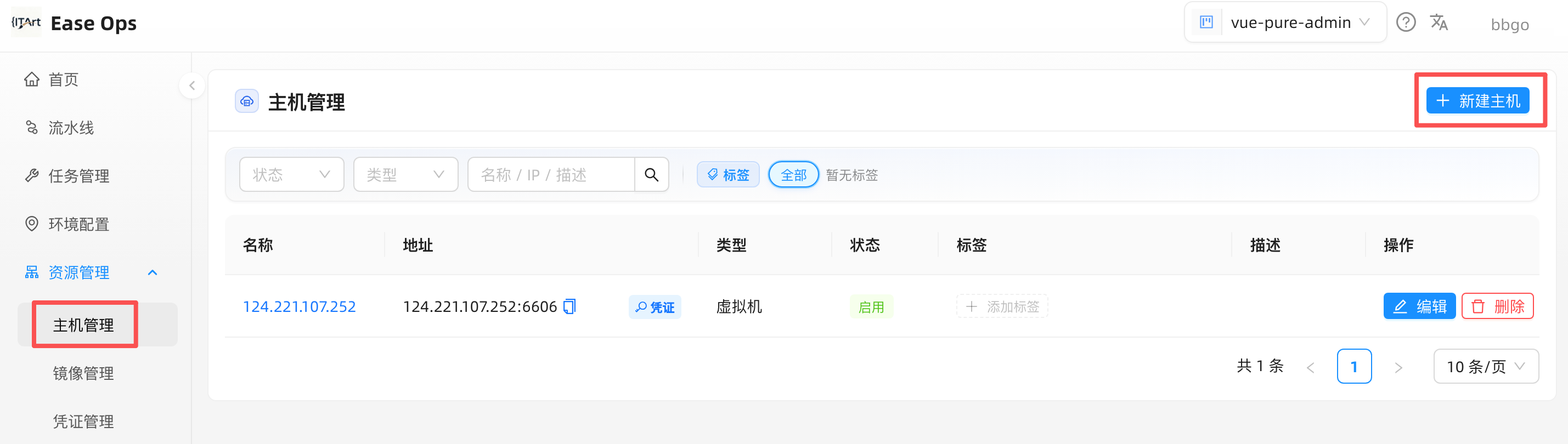Open the language translation icon
1568x444 pixels.
[1439, 22]
